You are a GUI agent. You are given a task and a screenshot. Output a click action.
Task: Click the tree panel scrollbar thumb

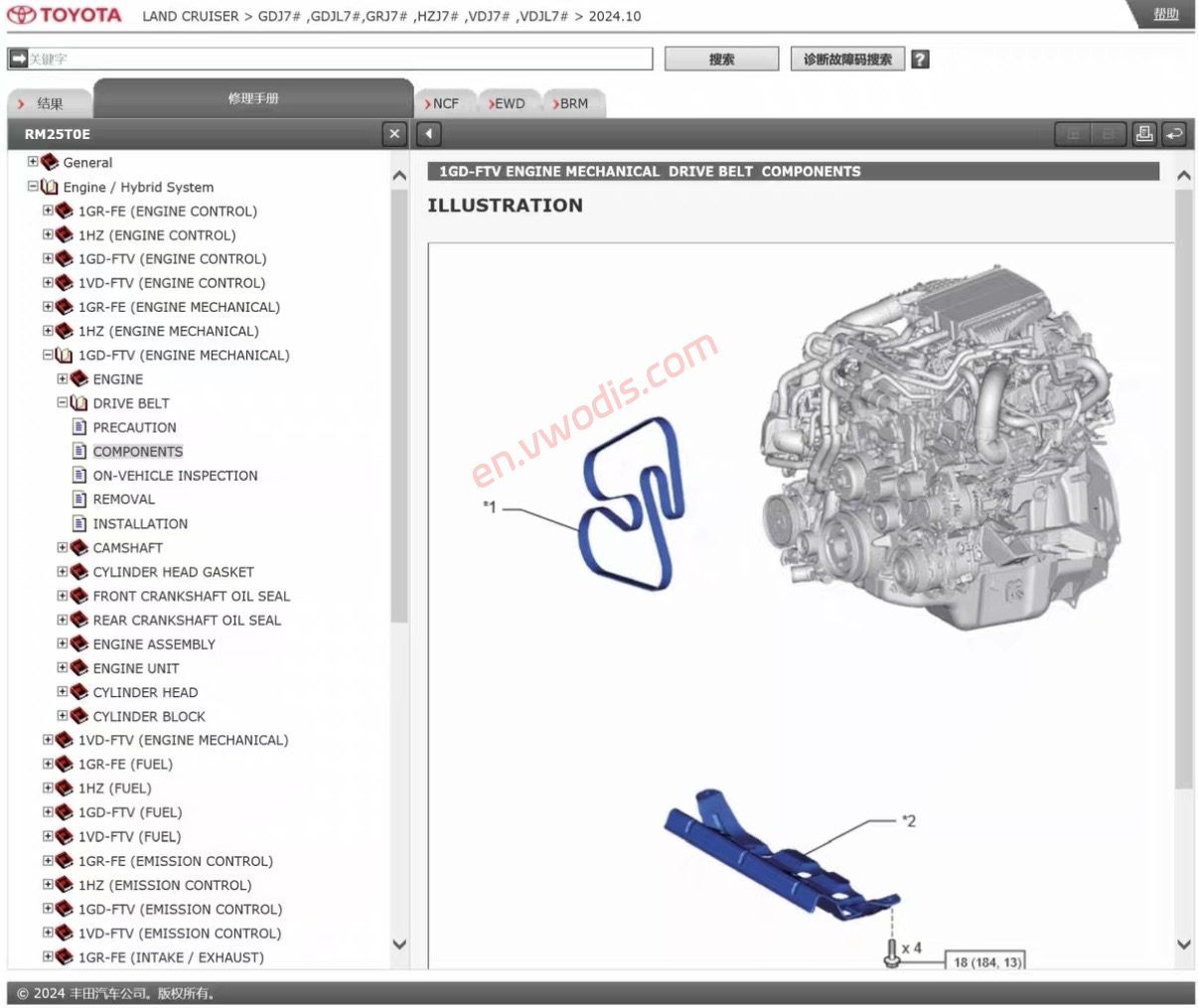(399, 406)
